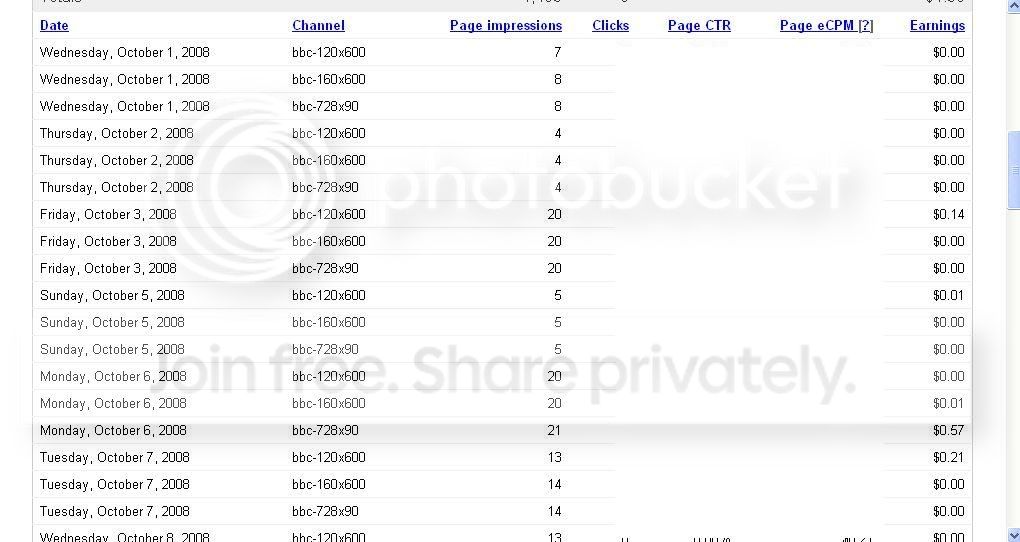Click Tuesday October 7 bbc-160x600 channel cell
Image resolution: width=1020 pixels, height=542 pixels.
pyautogui.click(x=329, y=484)
